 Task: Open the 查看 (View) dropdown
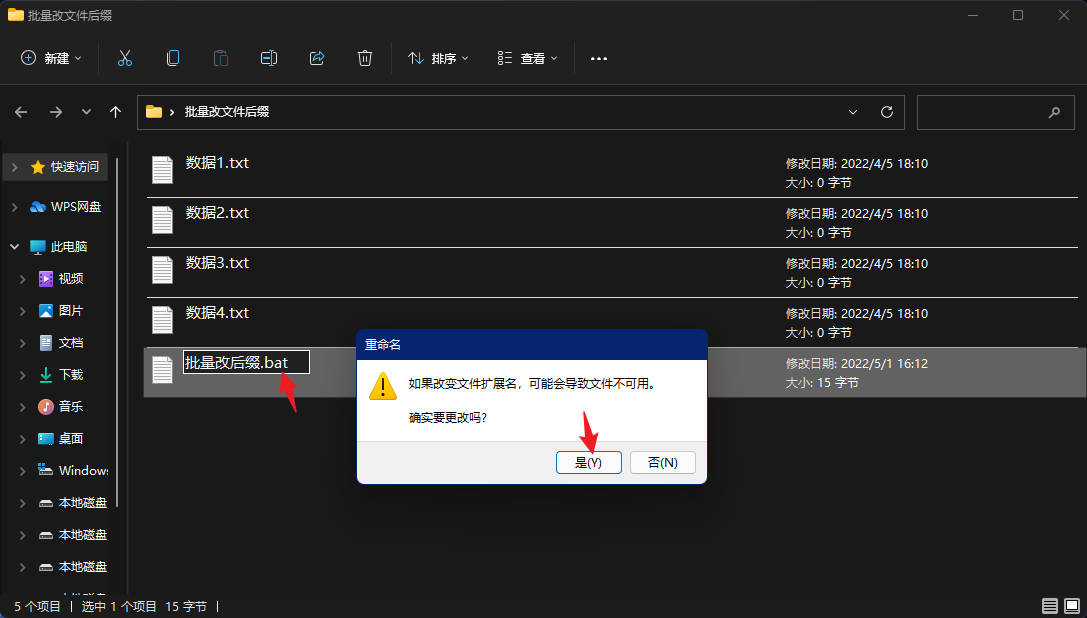tap(527, 58)
